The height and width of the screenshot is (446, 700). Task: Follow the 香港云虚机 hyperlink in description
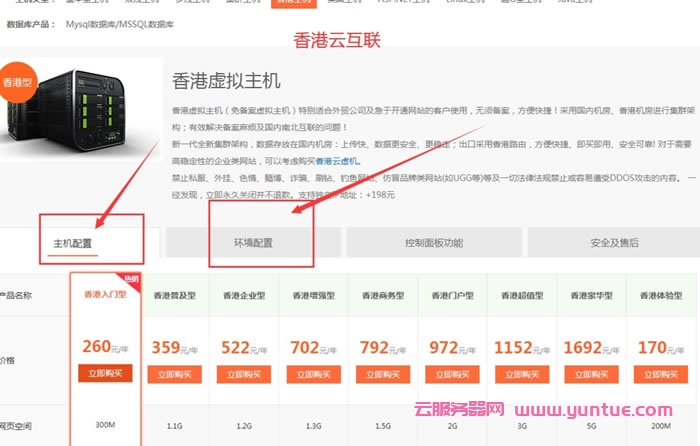[338, 161]
